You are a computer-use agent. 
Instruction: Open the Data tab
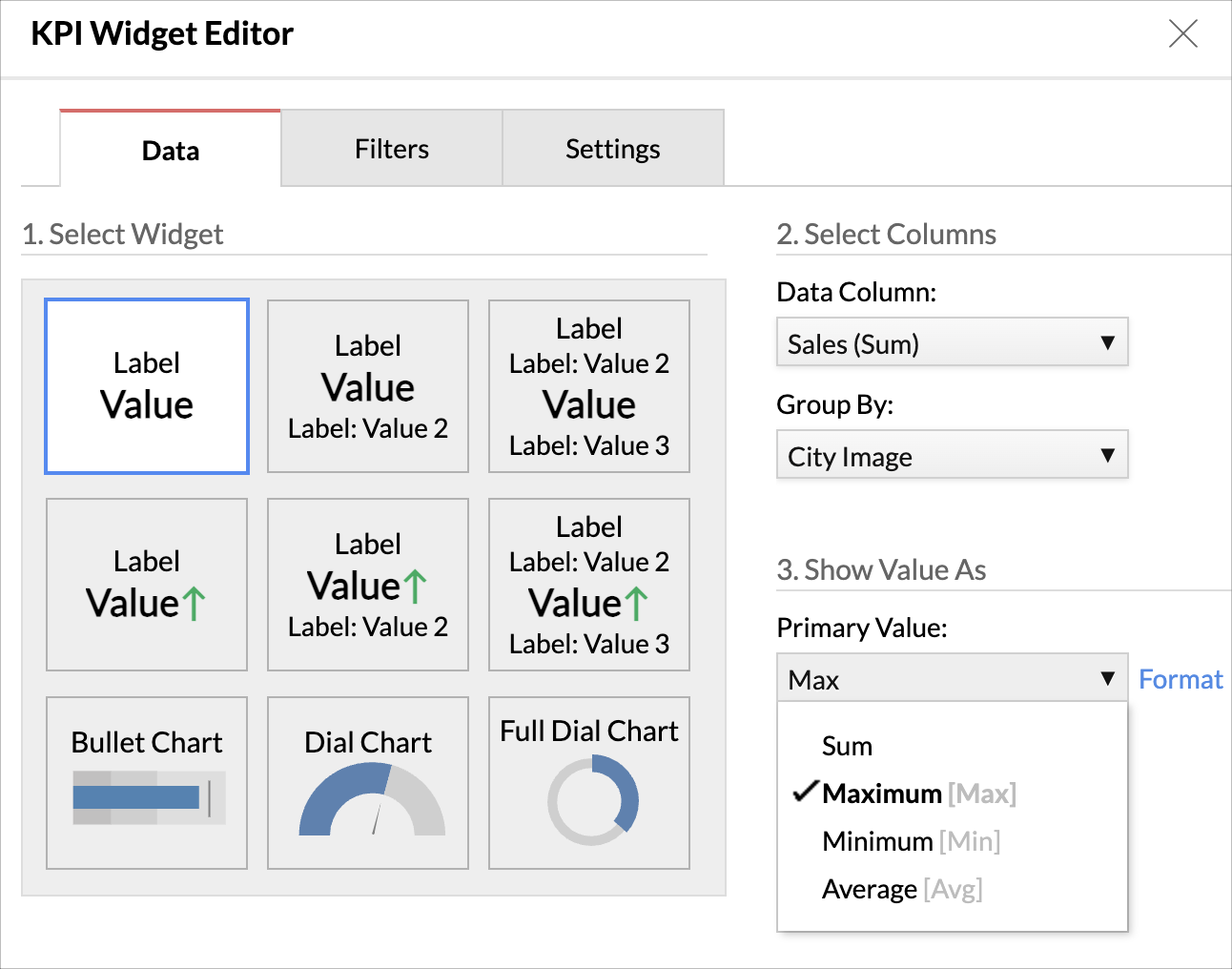[x=171, y=149]
